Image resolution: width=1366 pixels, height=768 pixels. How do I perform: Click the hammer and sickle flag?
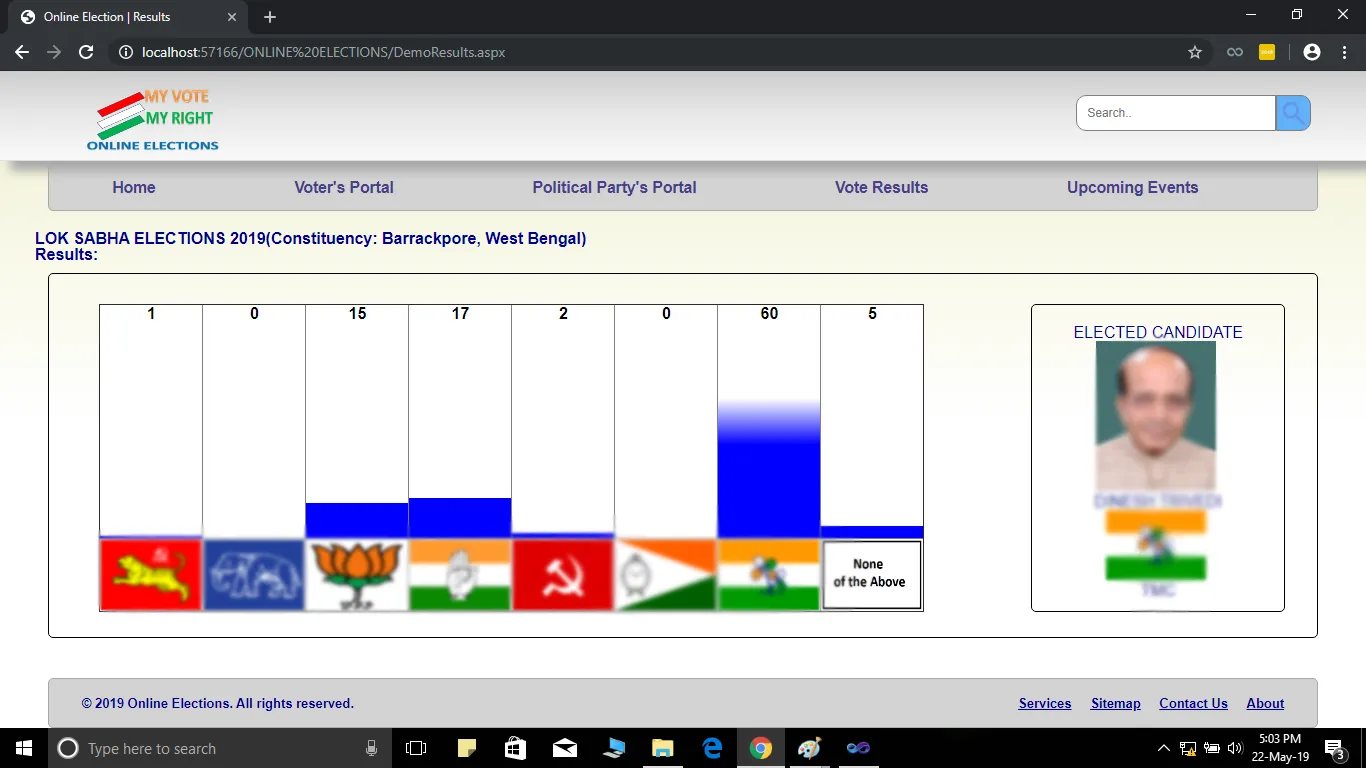click(x=563, y=575)
